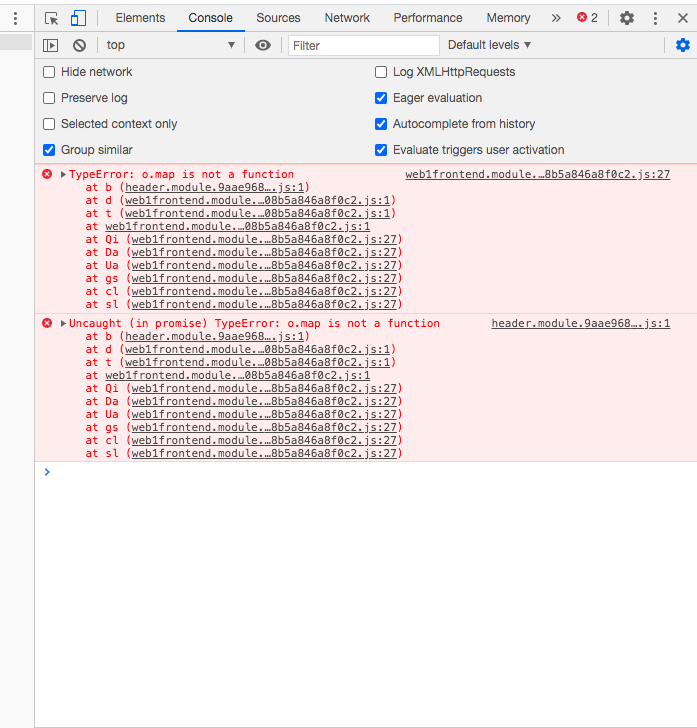Open blue console settings gear icon
This screenshot has width=697, height=728.
click(683, 45)
